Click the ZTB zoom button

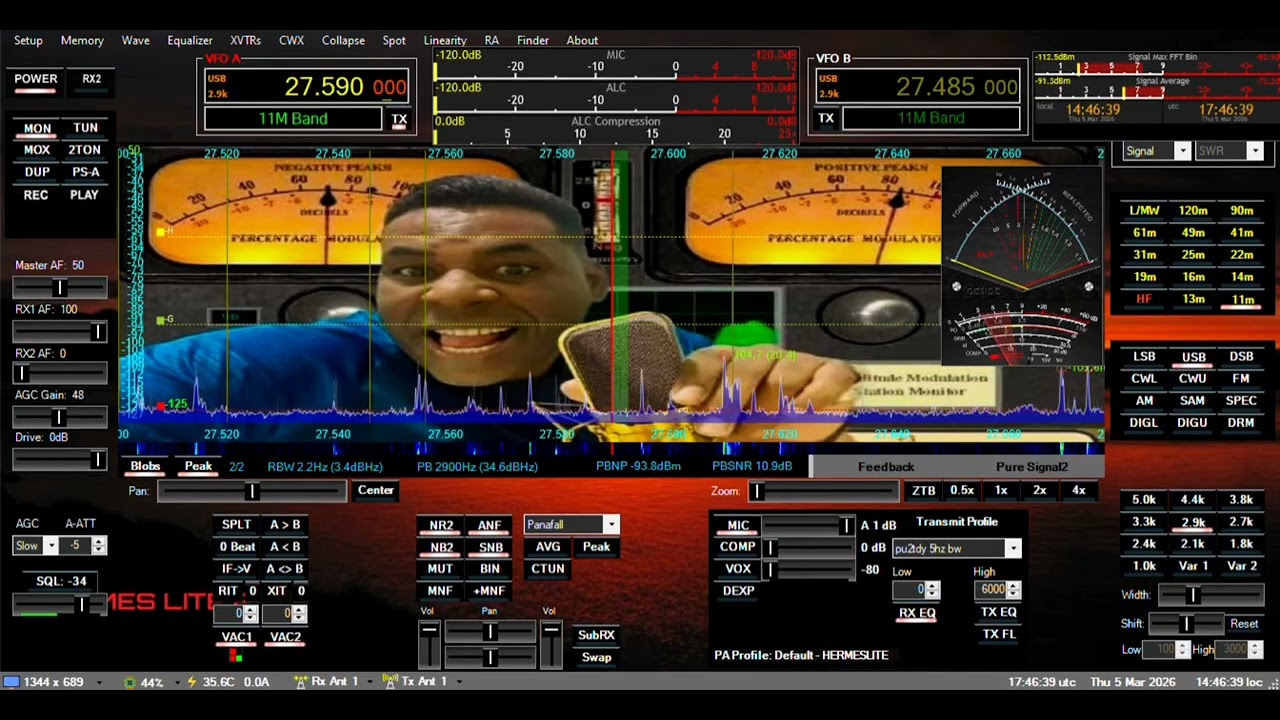pos(923,491)
